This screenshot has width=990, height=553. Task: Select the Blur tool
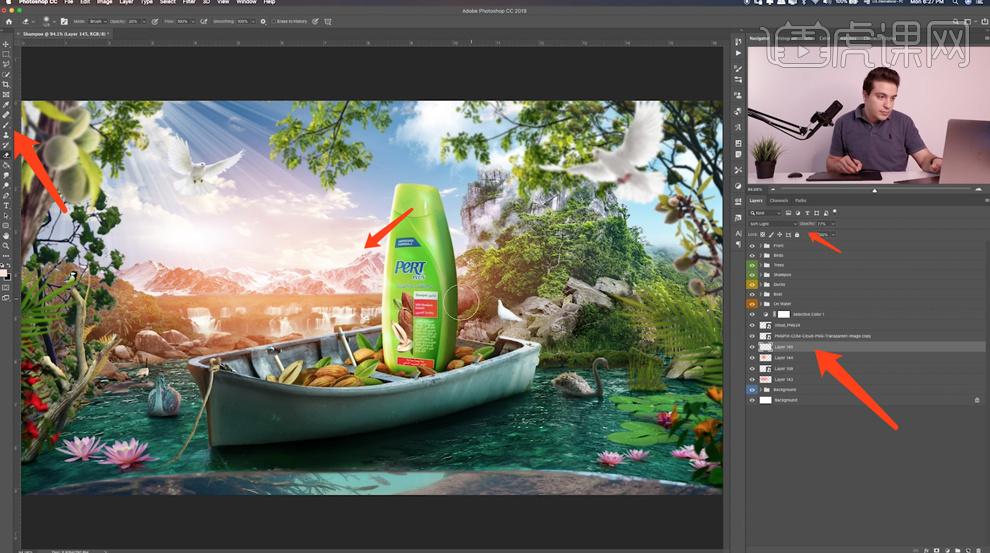click(6, 175)
